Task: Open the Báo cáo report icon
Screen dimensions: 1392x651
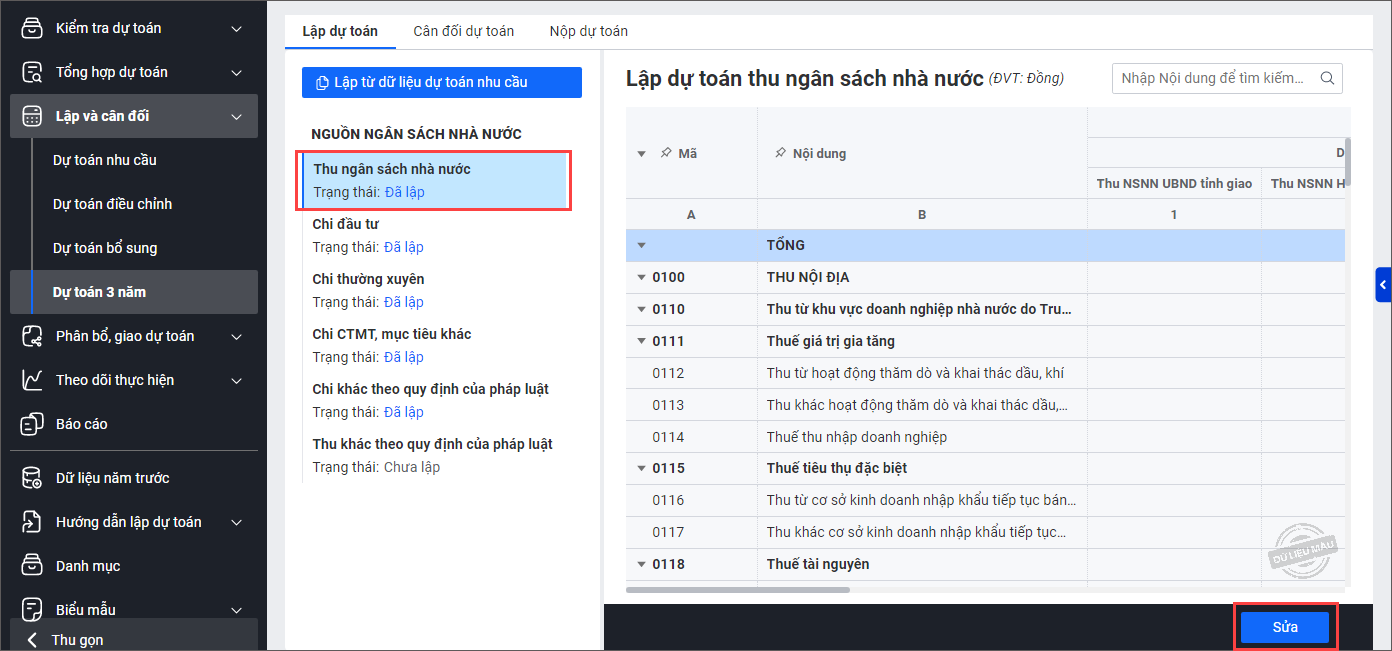Action: click(32, 424)
